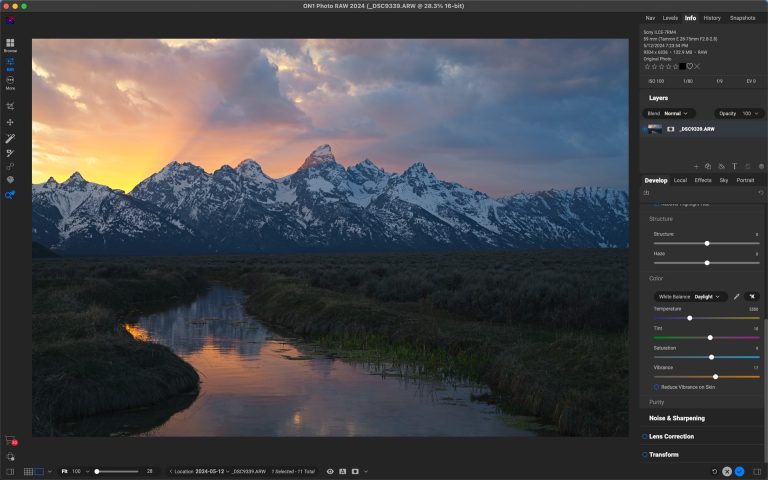Select the heart-shaped tool icon in the left toolbar

click(x=10, y=180)
